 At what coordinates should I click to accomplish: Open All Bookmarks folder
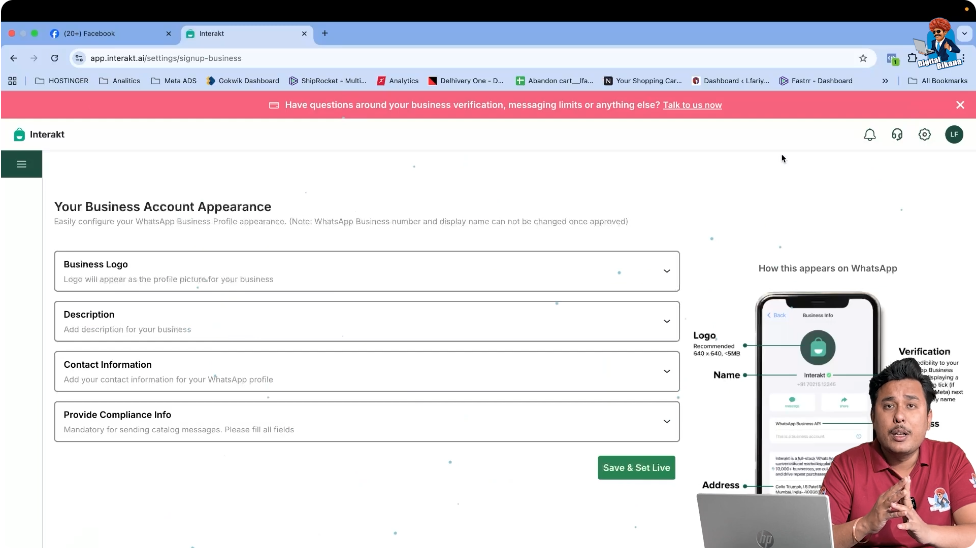[937, 80]
